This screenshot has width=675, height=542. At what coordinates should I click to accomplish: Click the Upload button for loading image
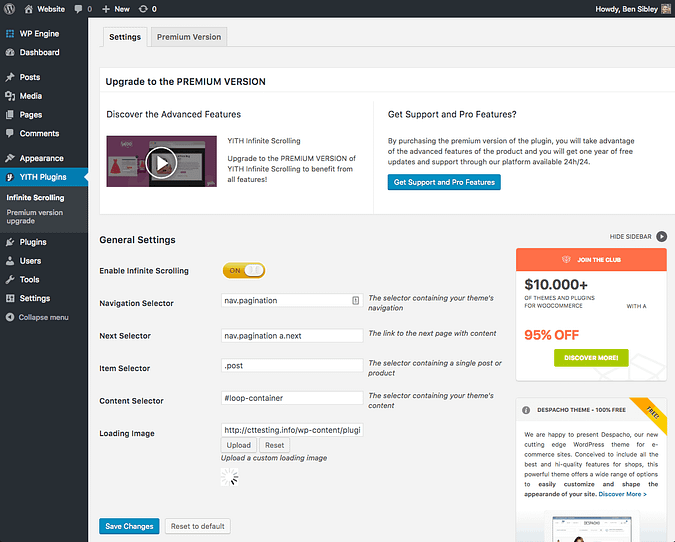click(x=238, y=445)
